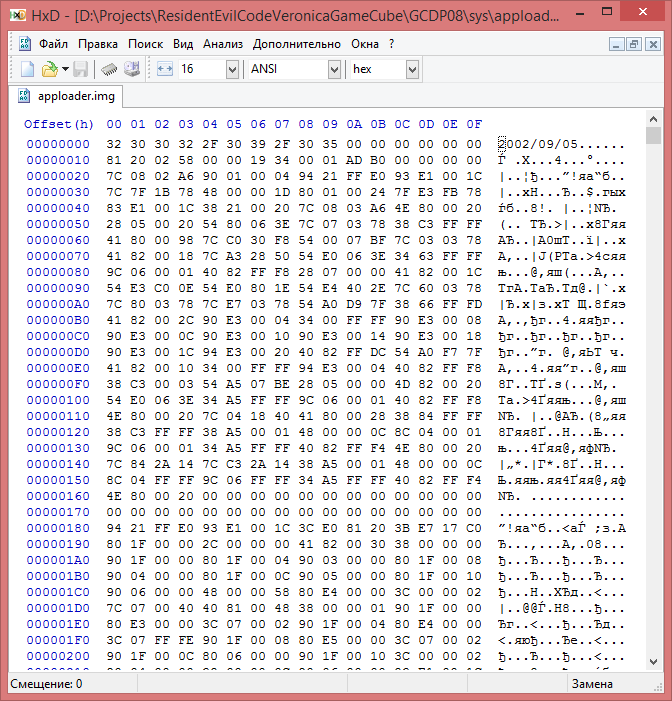Click the HxD application icon in the title bar
The image size is (672, 701).
(x=17, y=15)
